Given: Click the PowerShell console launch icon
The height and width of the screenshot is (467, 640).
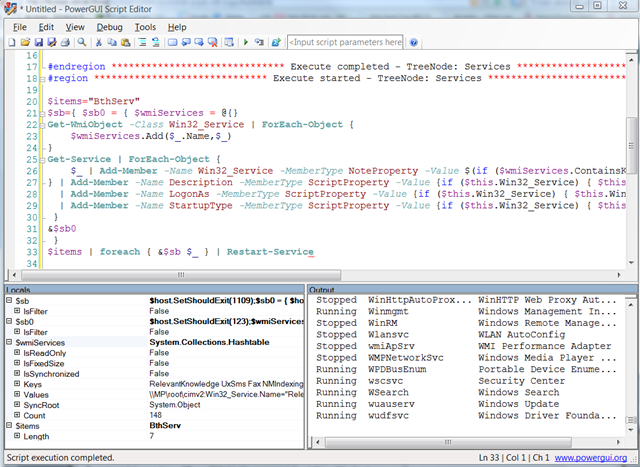Looking at the screenshot, I should pyautogui.click(x=276, y=42).
